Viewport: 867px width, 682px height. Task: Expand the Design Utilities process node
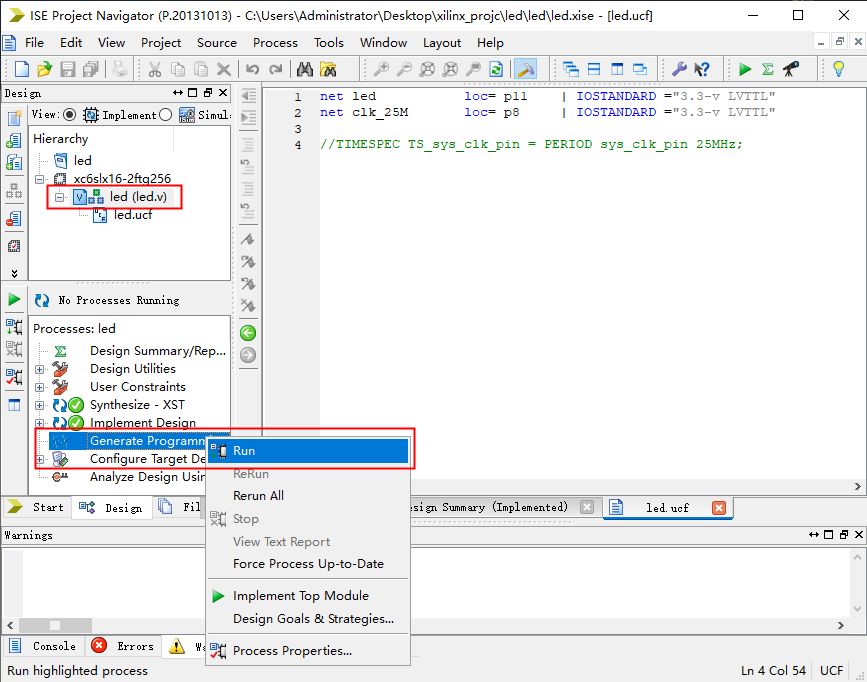40,369
